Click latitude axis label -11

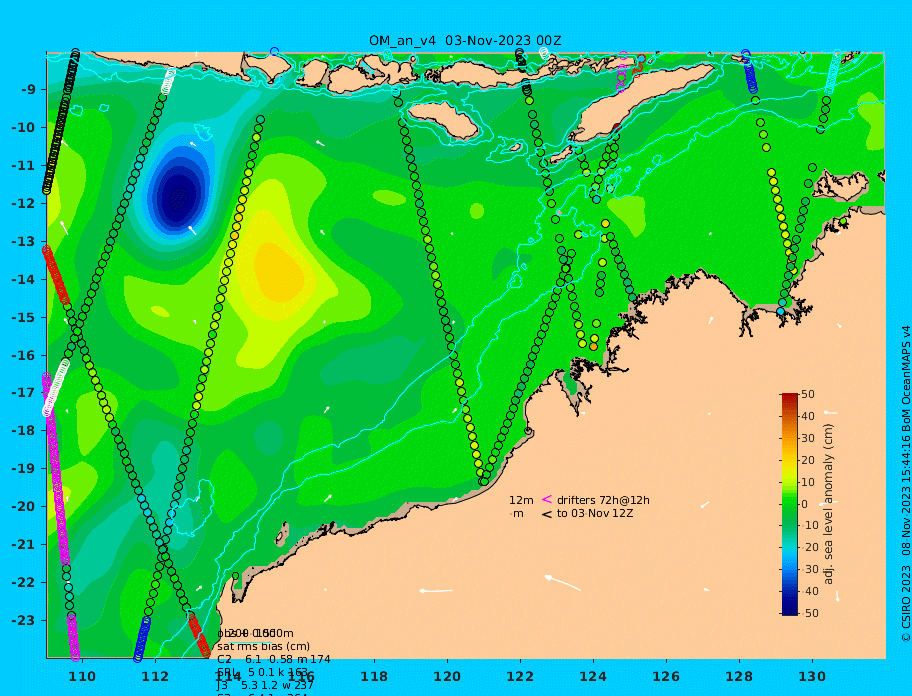pos(24,166)
